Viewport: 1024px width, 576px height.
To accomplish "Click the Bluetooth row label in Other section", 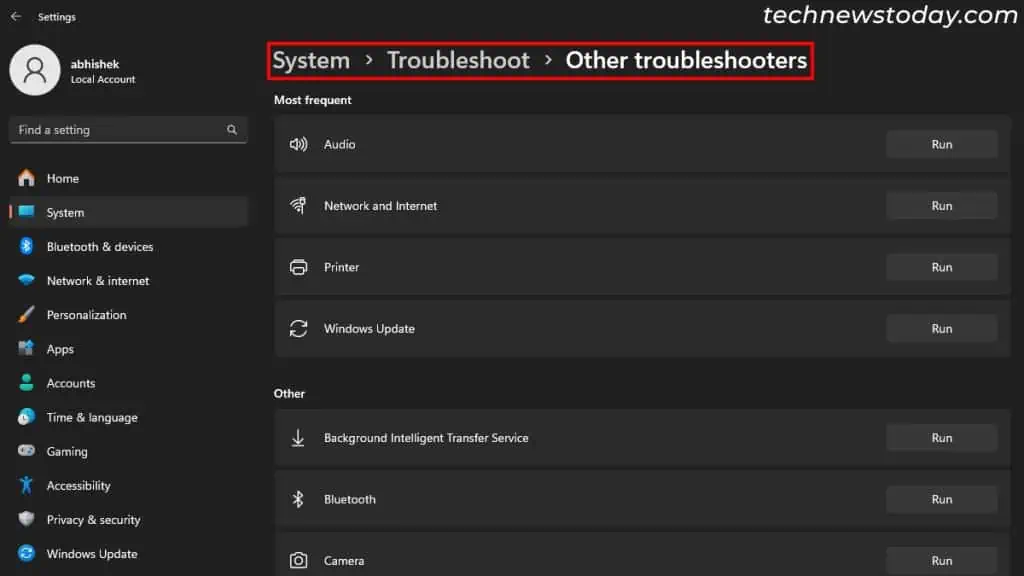I will tap(349, 499).
